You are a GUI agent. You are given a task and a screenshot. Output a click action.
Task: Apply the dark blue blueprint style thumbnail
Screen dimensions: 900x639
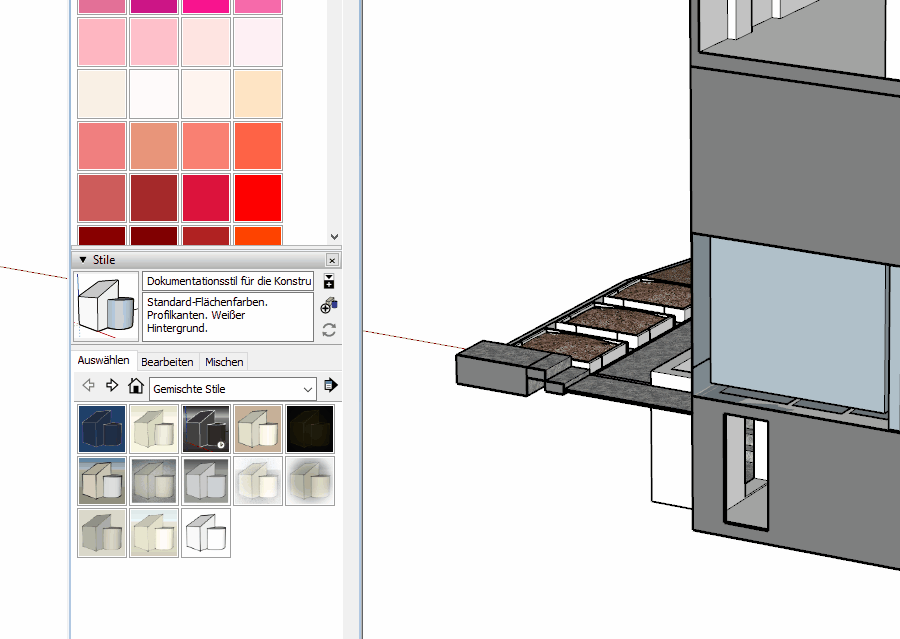[x=103, y=429]
